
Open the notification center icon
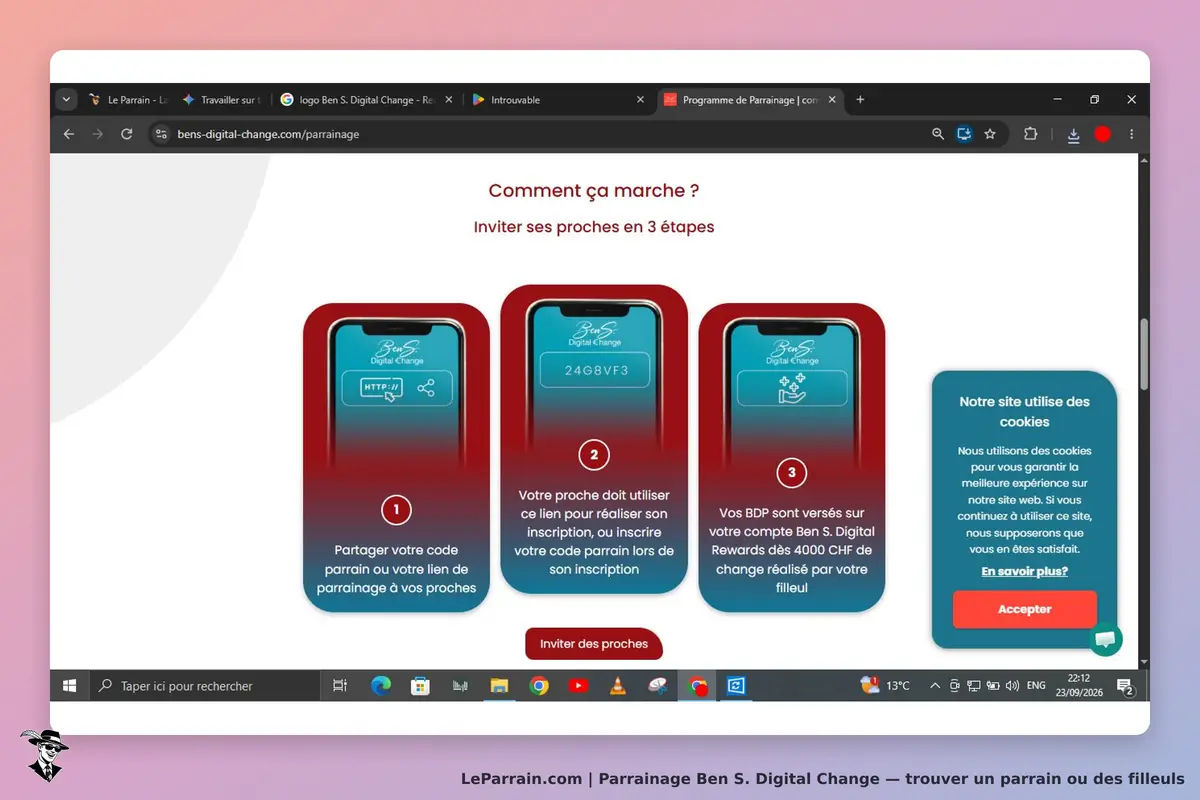1125,686
